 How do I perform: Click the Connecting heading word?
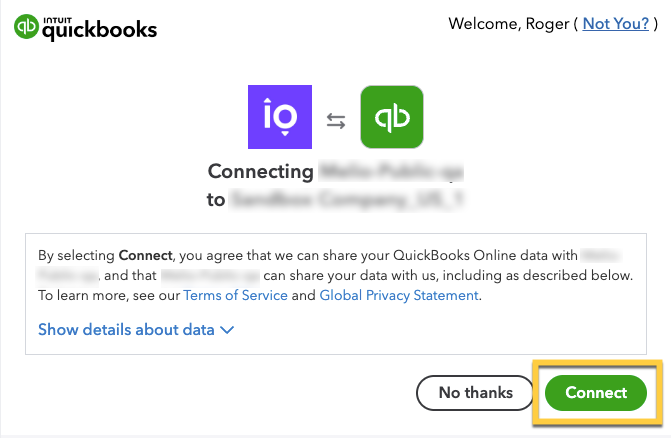[x=259, y=172]
